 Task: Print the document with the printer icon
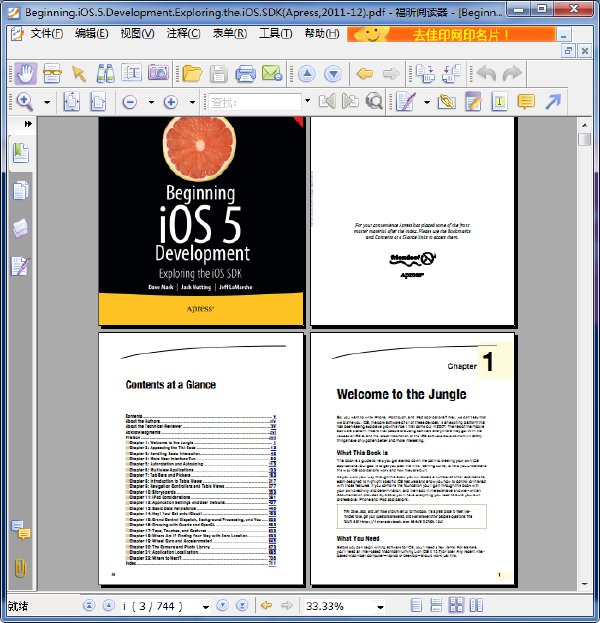pyautogui.click(x=245, y=74)
